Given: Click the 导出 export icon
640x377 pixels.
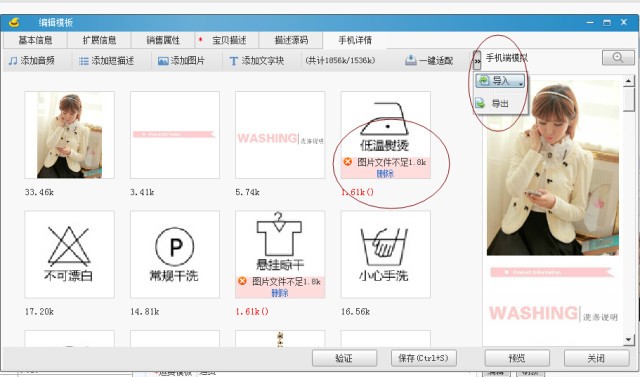Looking at the screenshot, I should point(480,103).
